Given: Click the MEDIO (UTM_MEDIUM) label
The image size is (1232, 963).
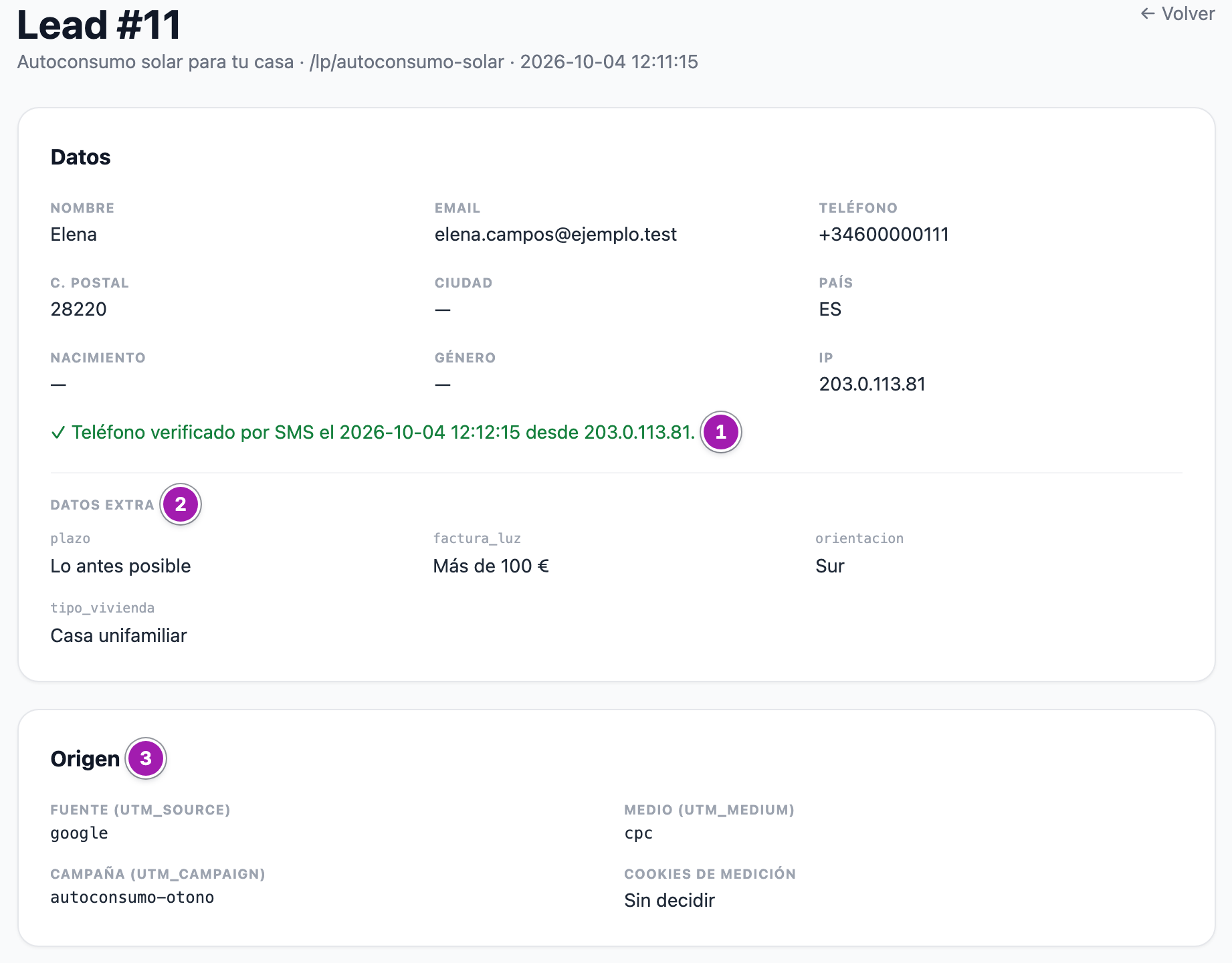Looking at the screenshot, I should pos(709,810).
